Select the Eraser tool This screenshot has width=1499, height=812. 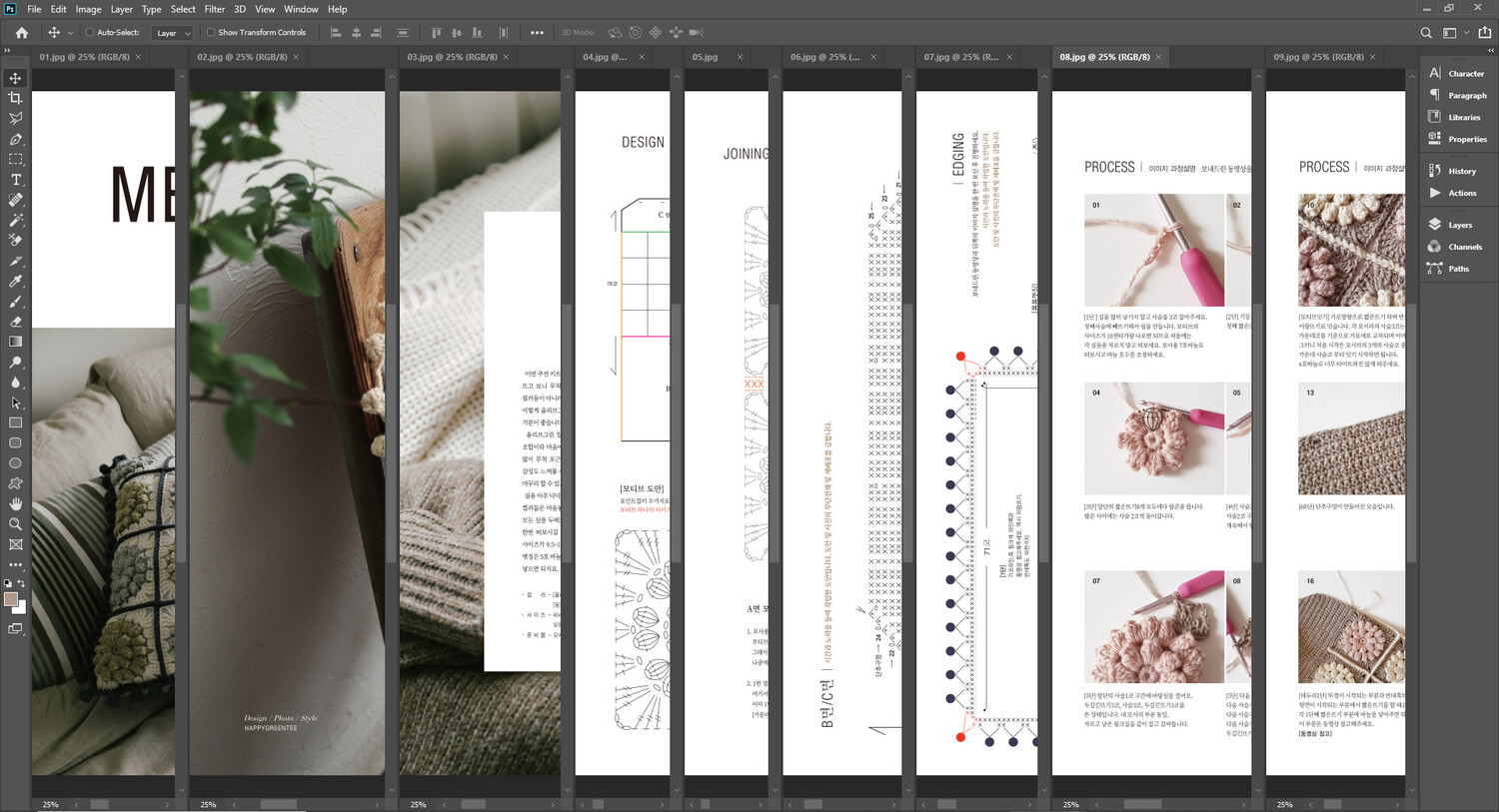pyautogui.click(x=15, y=322)
